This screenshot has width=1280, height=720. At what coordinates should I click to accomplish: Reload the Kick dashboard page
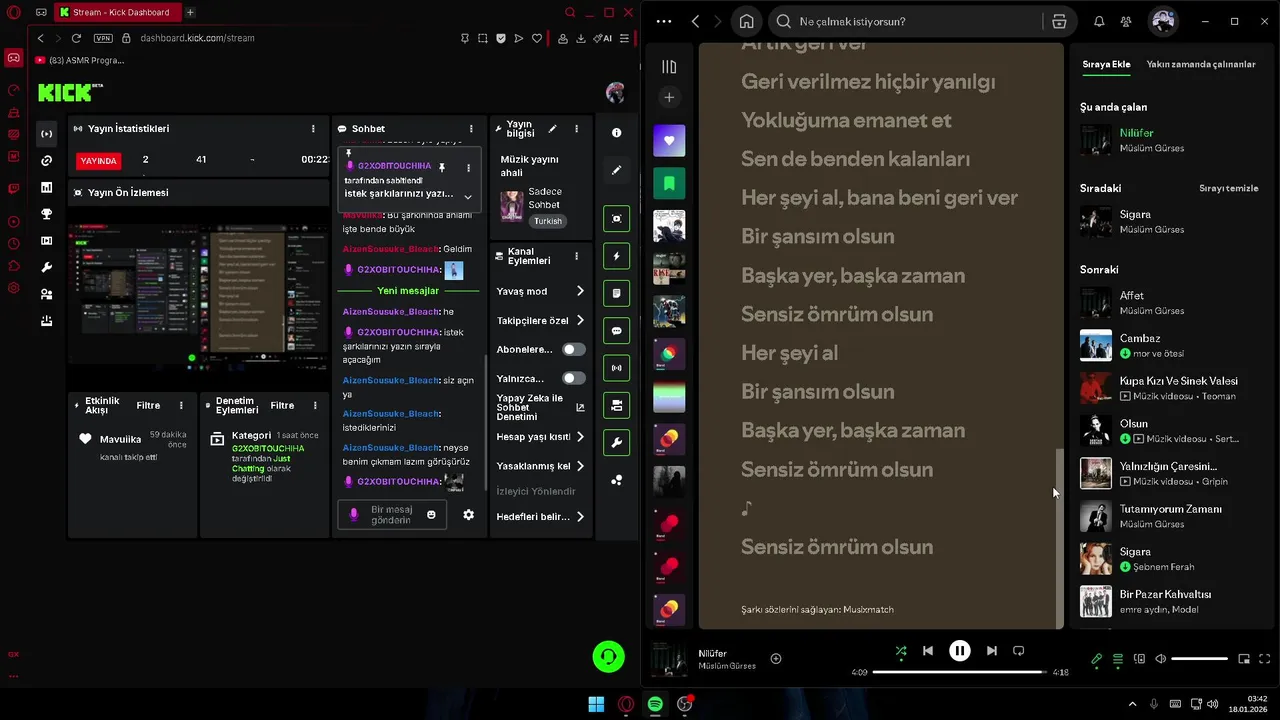77,38
